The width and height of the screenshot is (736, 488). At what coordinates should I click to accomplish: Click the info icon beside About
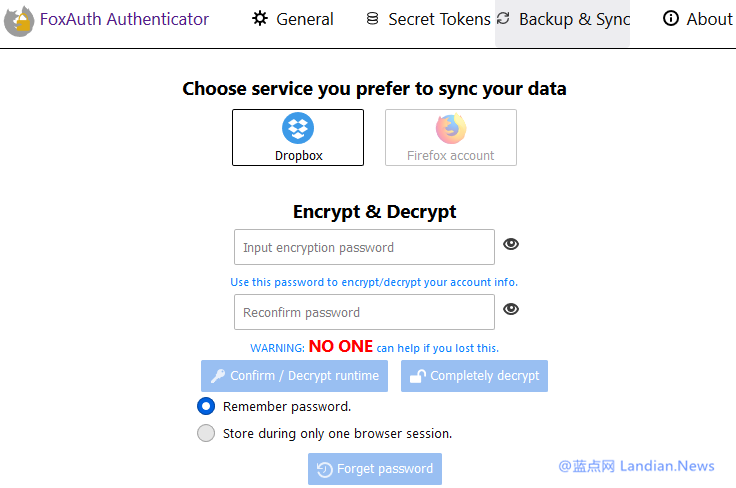point(670,19)
